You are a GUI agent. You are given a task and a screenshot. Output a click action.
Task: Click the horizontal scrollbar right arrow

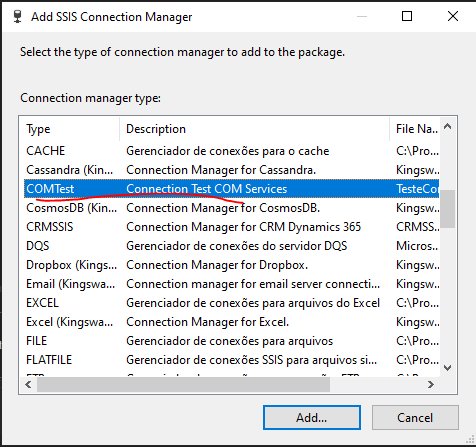click(x=431, y=385)
